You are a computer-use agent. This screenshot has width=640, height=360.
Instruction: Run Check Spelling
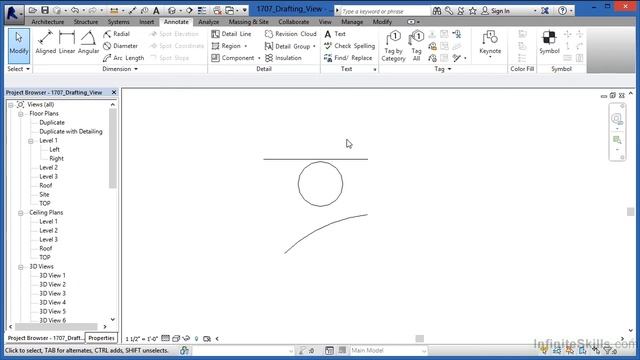click(x=349, y=46)
